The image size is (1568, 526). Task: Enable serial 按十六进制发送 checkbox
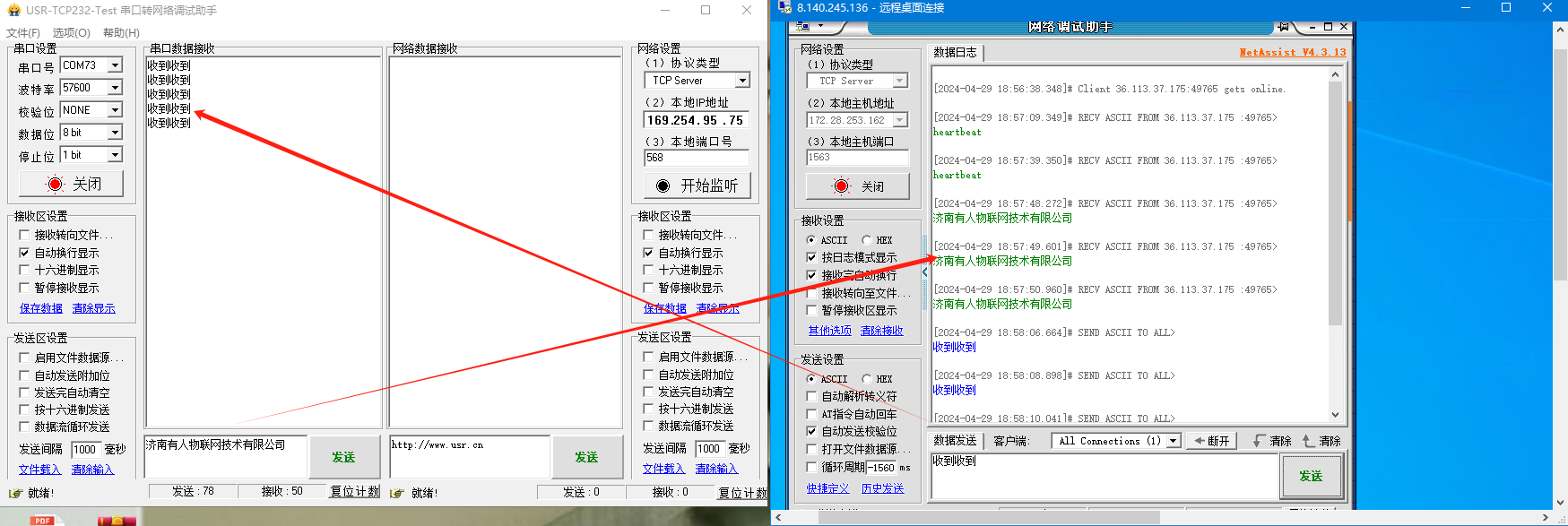pos(24,410)
